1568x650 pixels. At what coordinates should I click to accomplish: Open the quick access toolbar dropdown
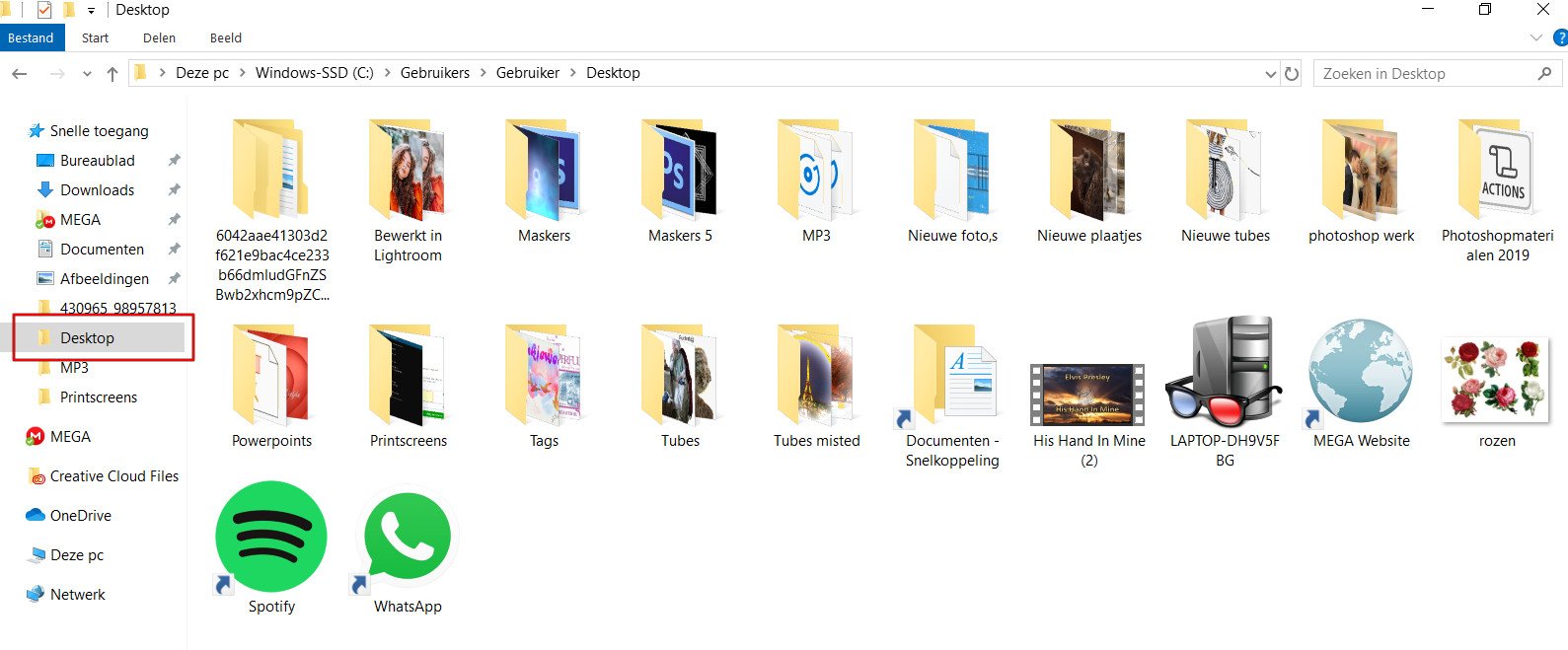pyautogui.click(x=91, y=10)
